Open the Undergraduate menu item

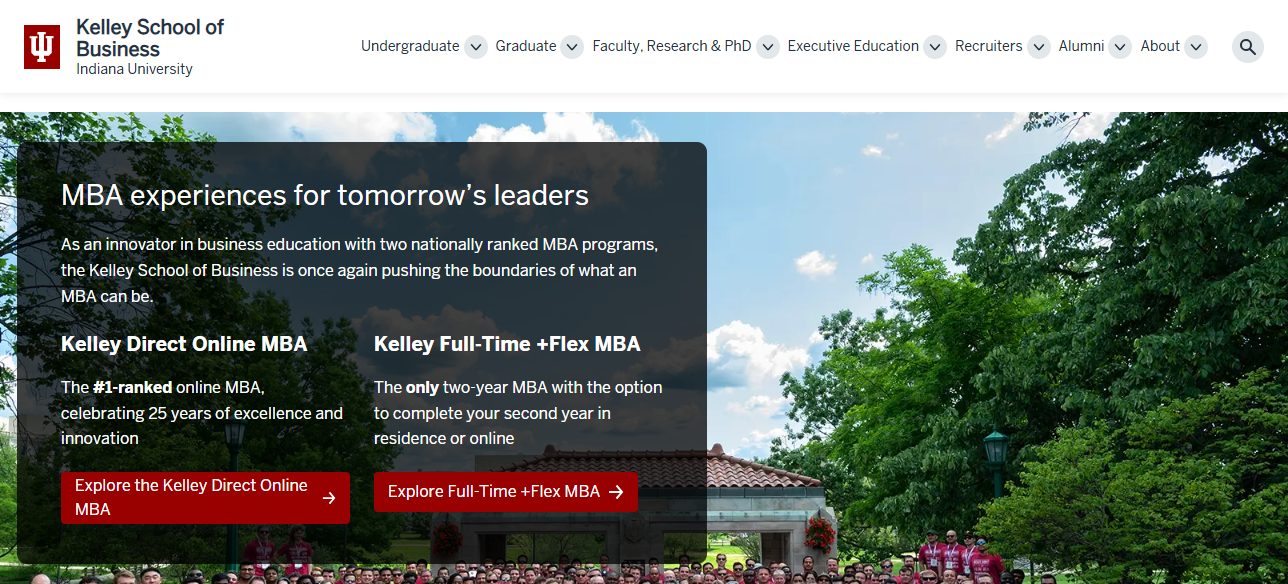pos(409,46)
